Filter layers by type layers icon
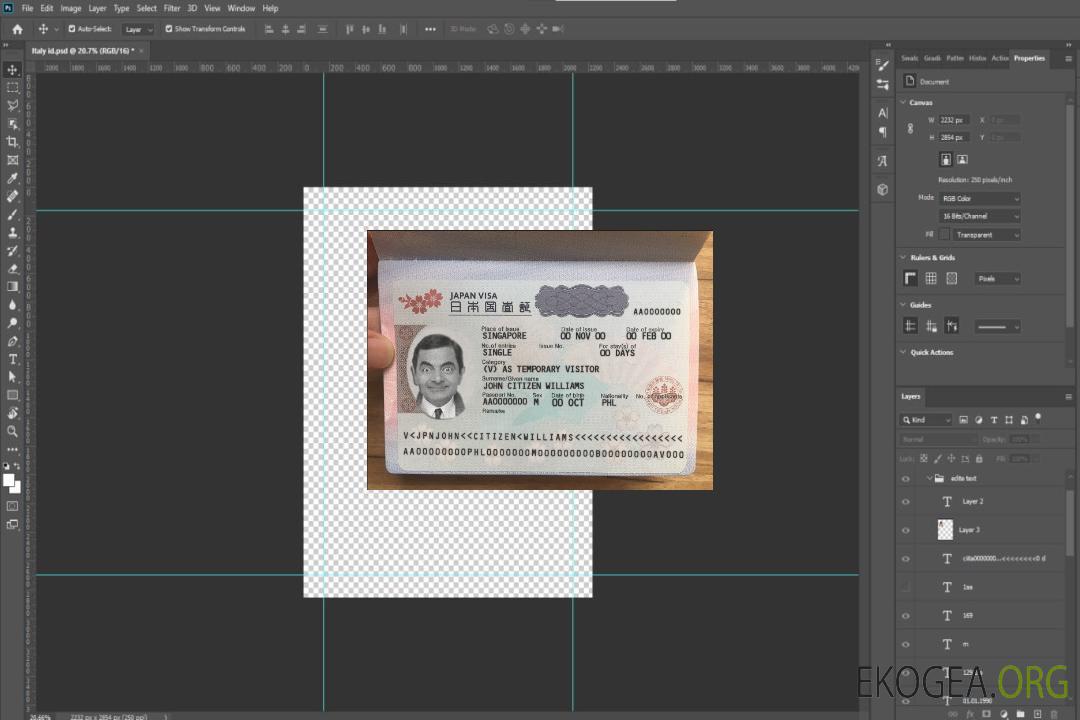1080x720 pixels. (994, 420)
